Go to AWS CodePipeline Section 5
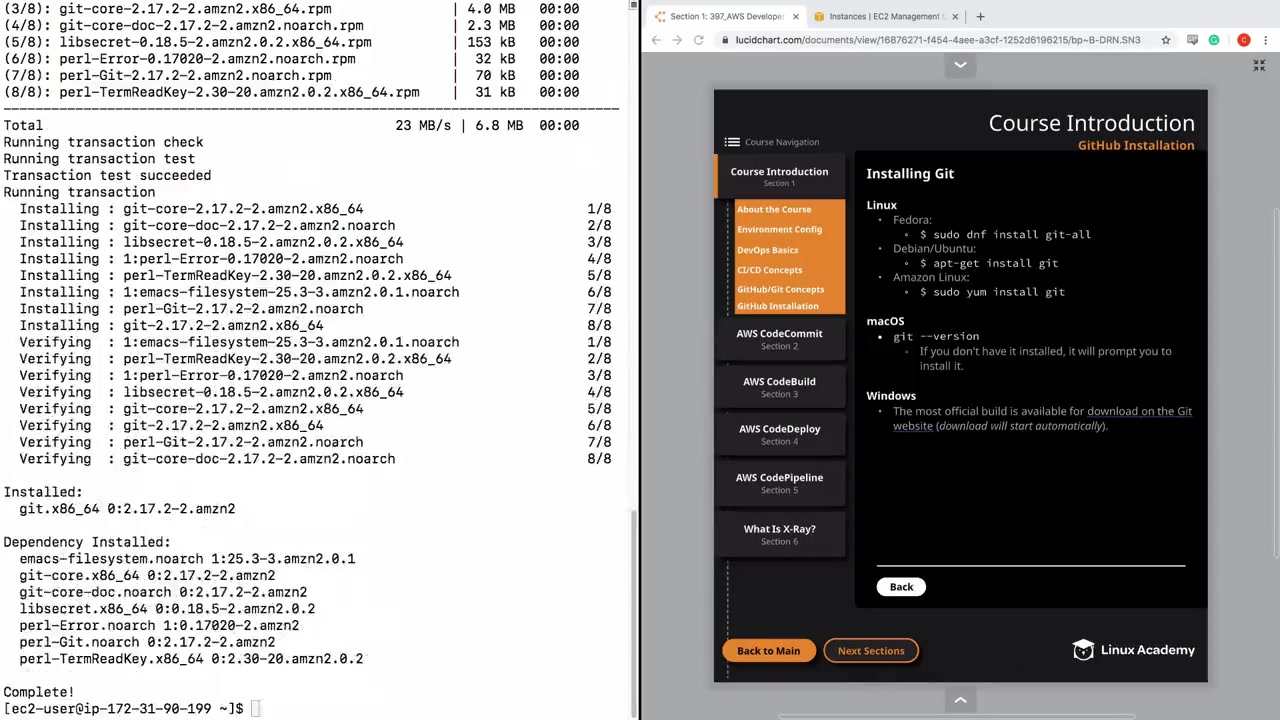The width and height of the screenshot is (1280, 720). point(779,482)
